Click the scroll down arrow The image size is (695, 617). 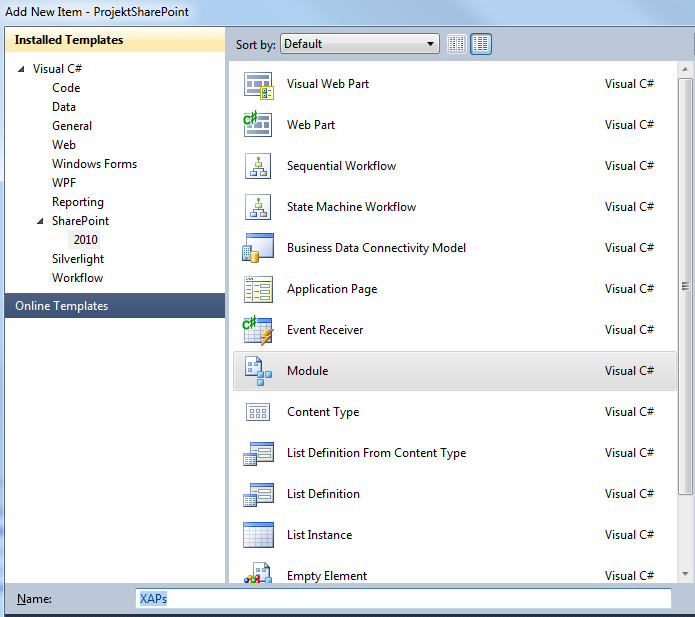tap(685, 574)
